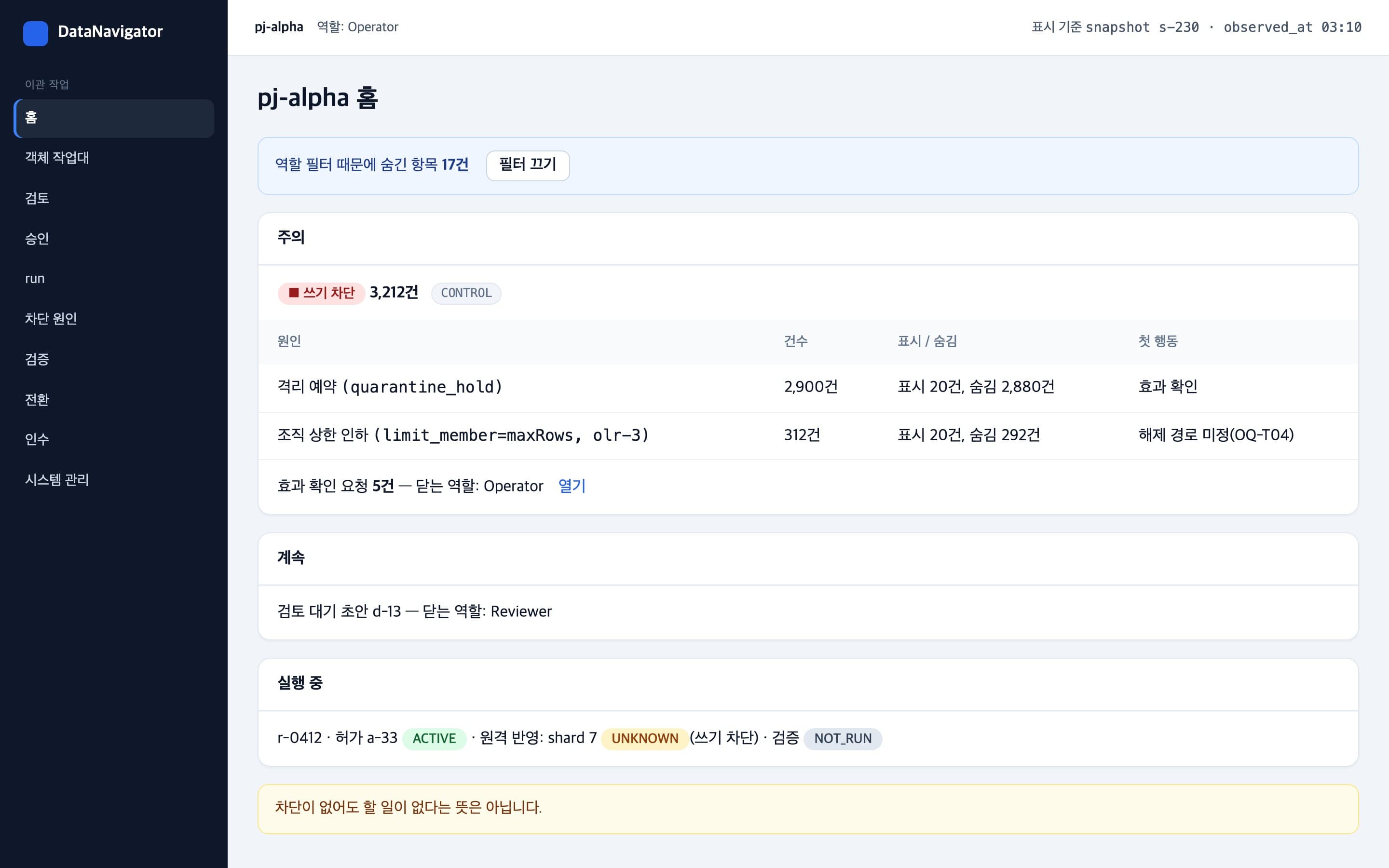The height and width of the screenshot is (868, 1389).
Task: Open the 검토 sidebar section
Action: pyautogui.click(x=114, y=198)
